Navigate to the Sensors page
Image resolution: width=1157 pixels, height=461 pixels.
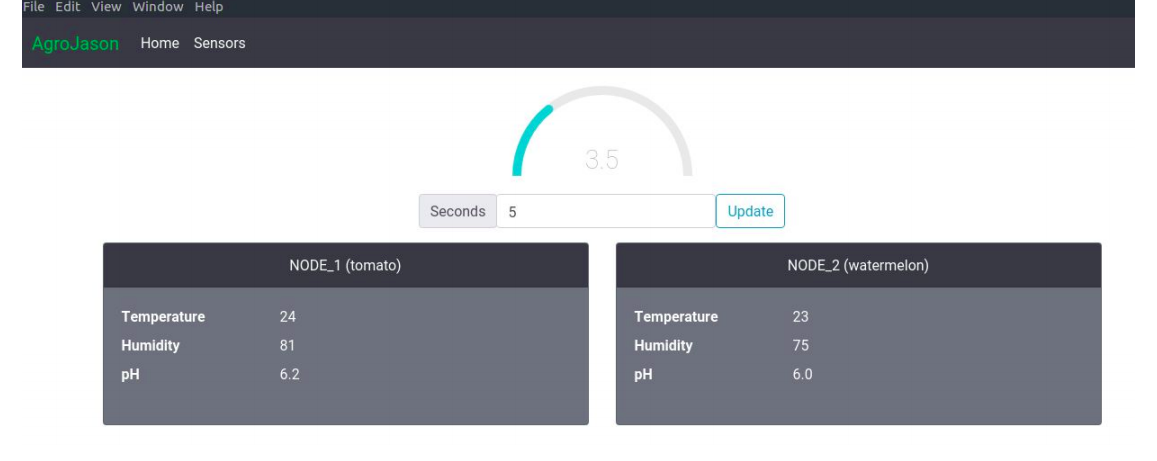point(219,44)
